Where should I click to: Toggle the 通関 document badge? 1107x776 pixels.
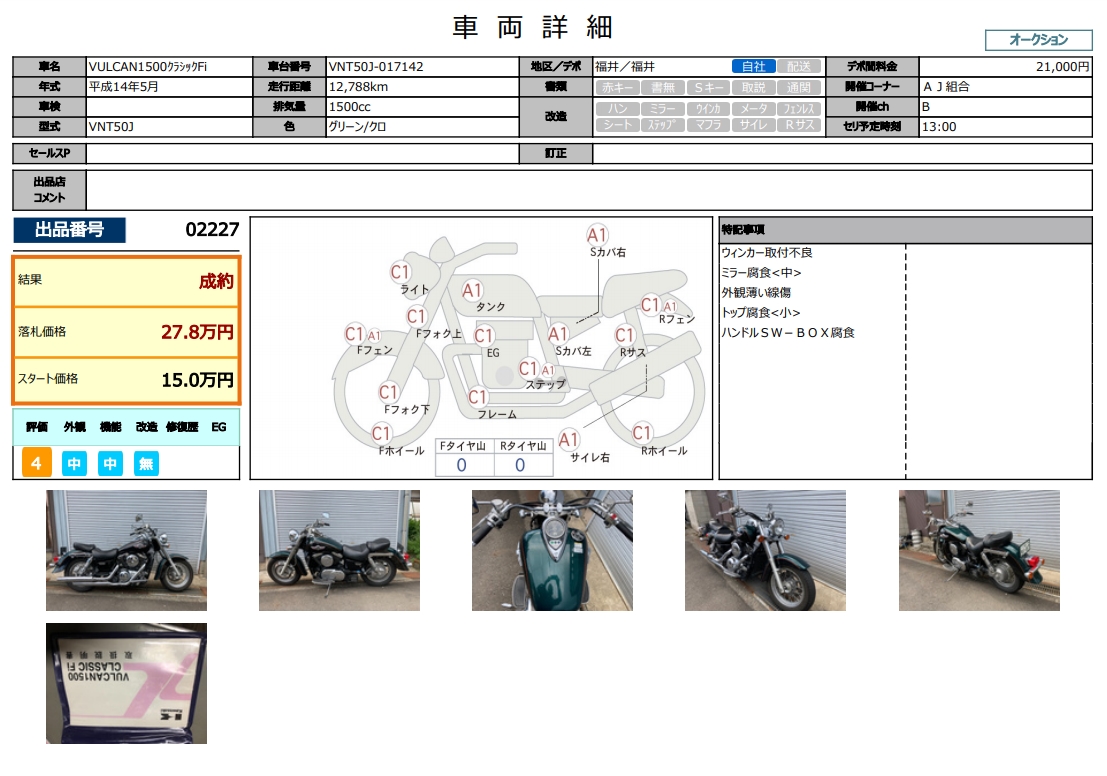point(799,88)
